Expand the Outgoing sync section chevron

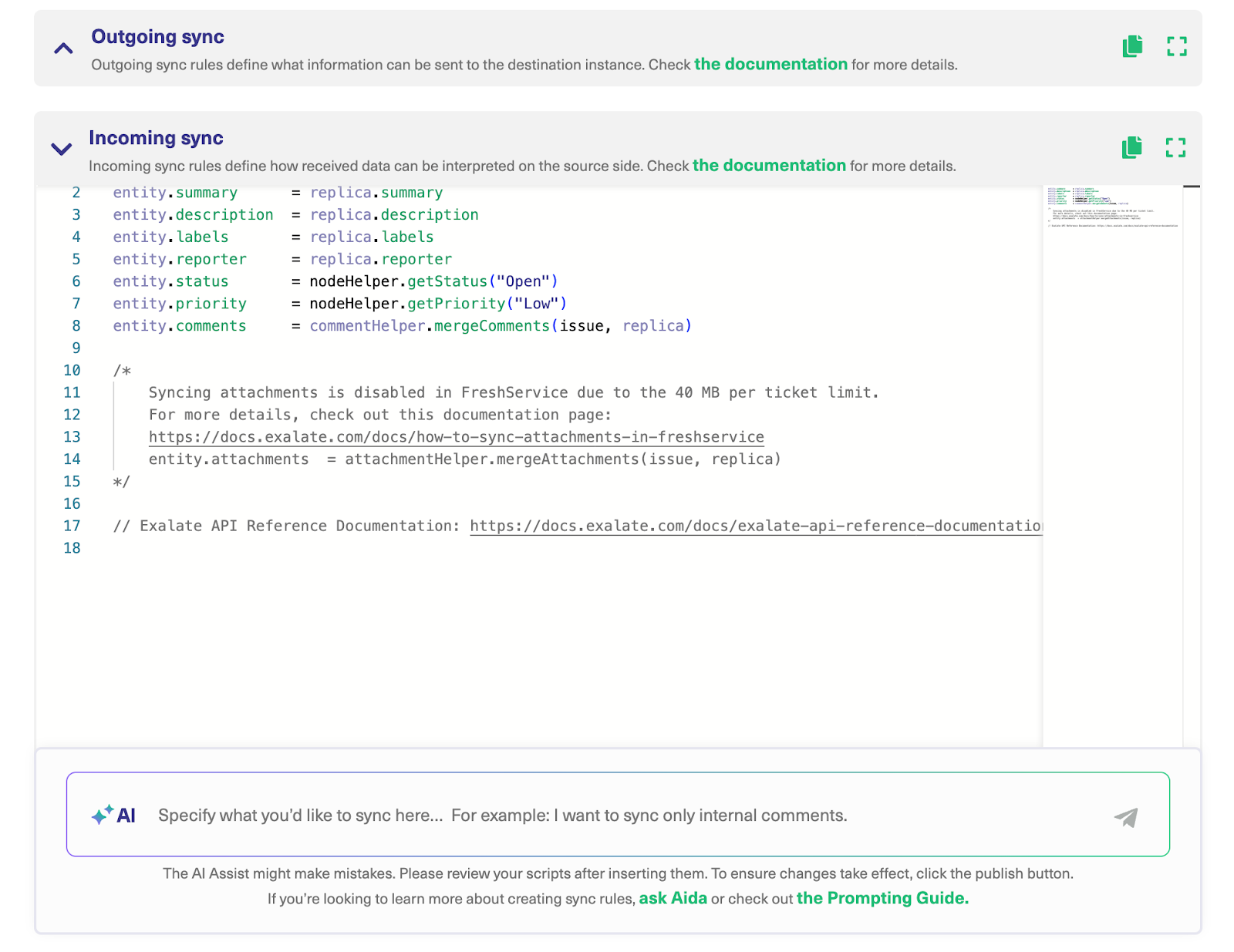[63, 49]
